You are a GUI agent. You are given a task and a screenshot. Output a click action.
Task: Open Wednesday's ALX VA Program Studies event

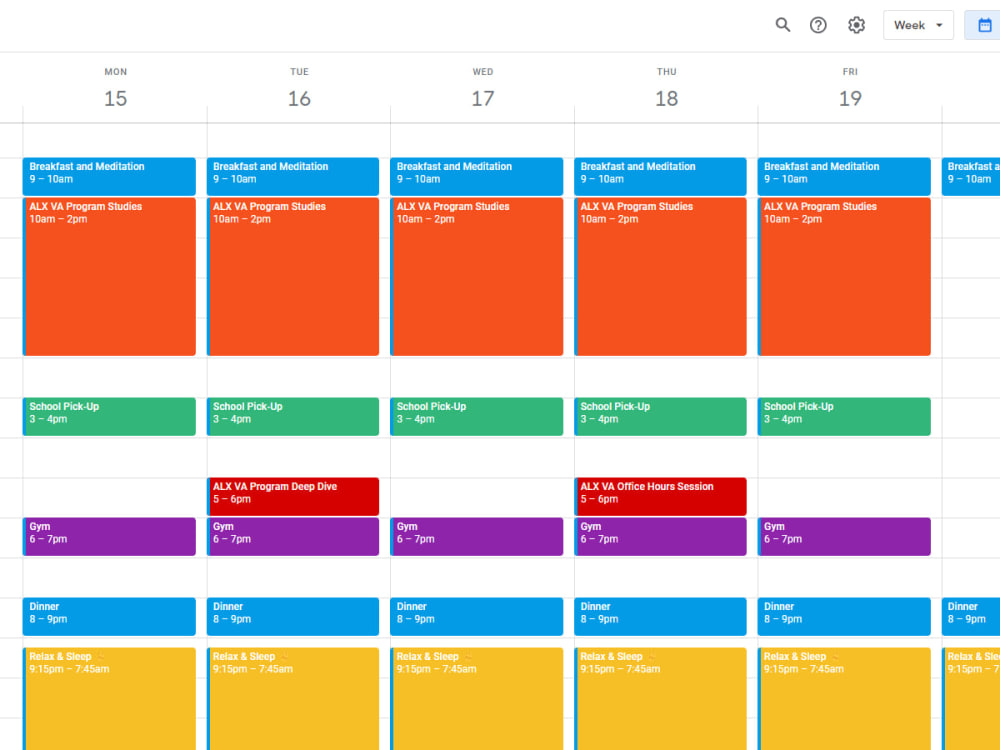[476, 277]
